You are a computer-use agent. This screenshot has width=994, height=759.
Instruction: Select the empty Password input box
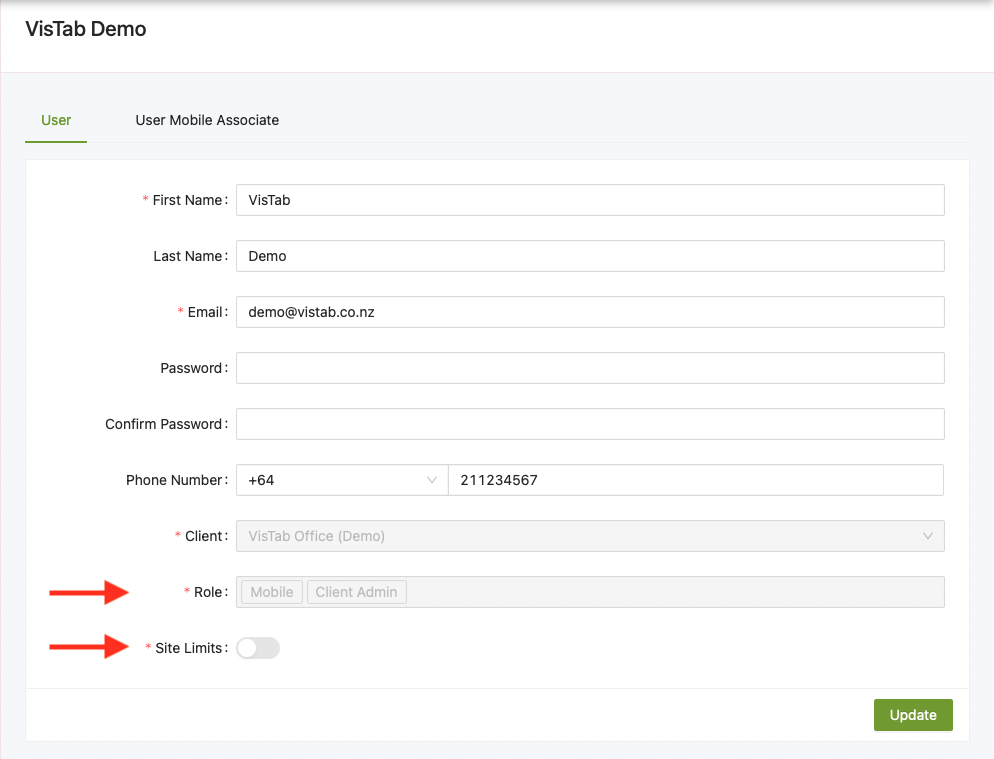tap(590, 368)
